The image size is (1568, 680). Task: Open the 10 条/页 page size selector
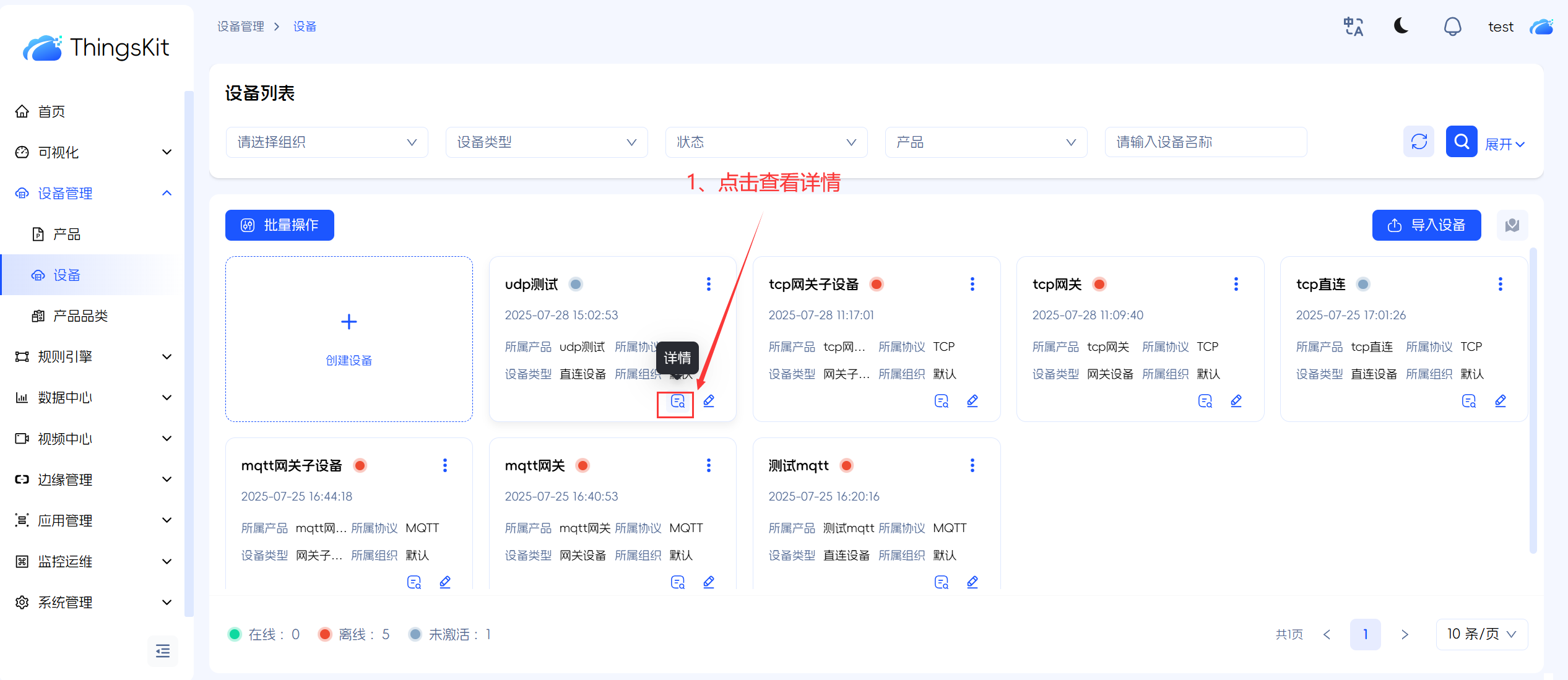pos(1481,634)
